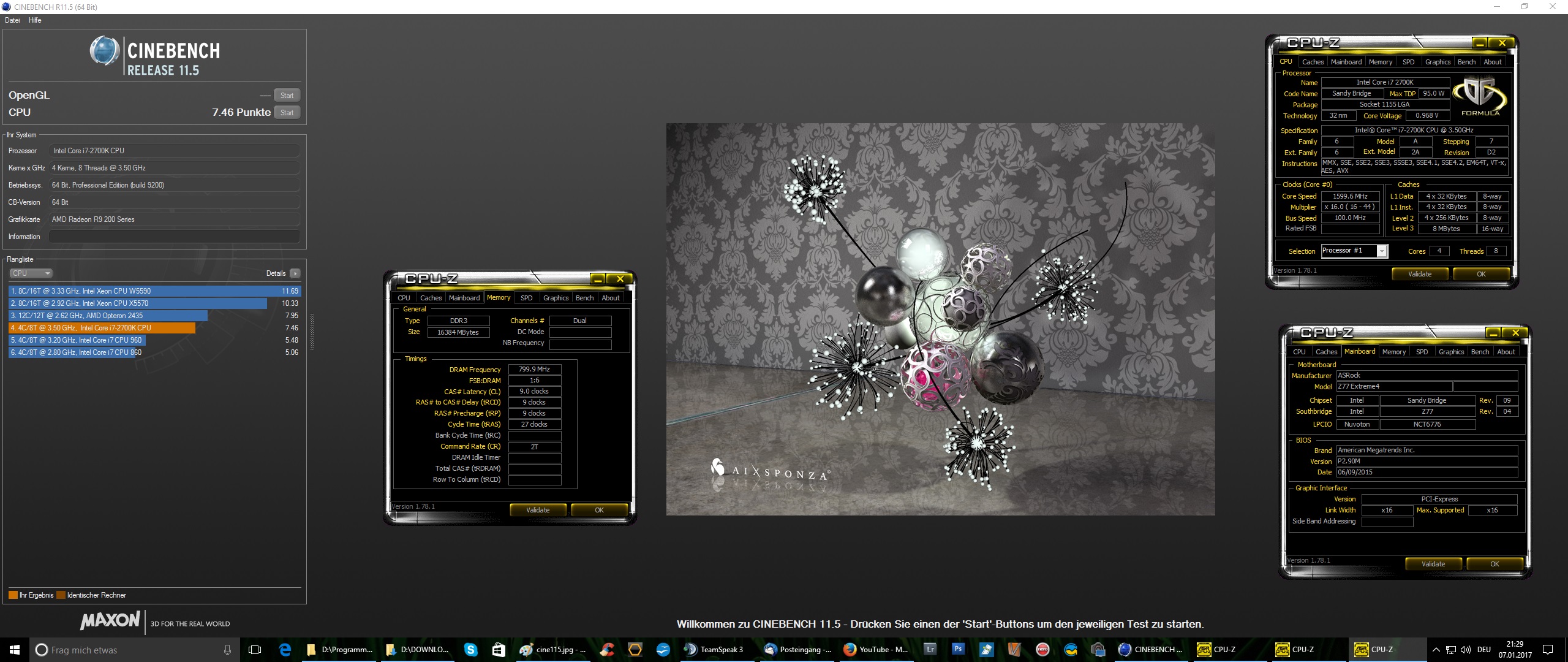The image size is (1568, 662).
Task: Select the orange Core i7-2700K ranking row
Action: tap(154, 328)
